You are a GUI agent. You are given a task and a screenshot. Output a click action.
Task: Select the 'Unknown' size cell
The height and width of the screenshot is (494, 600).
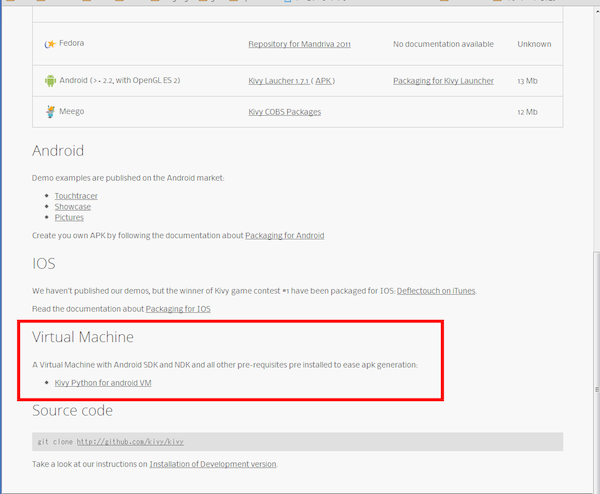534,44
